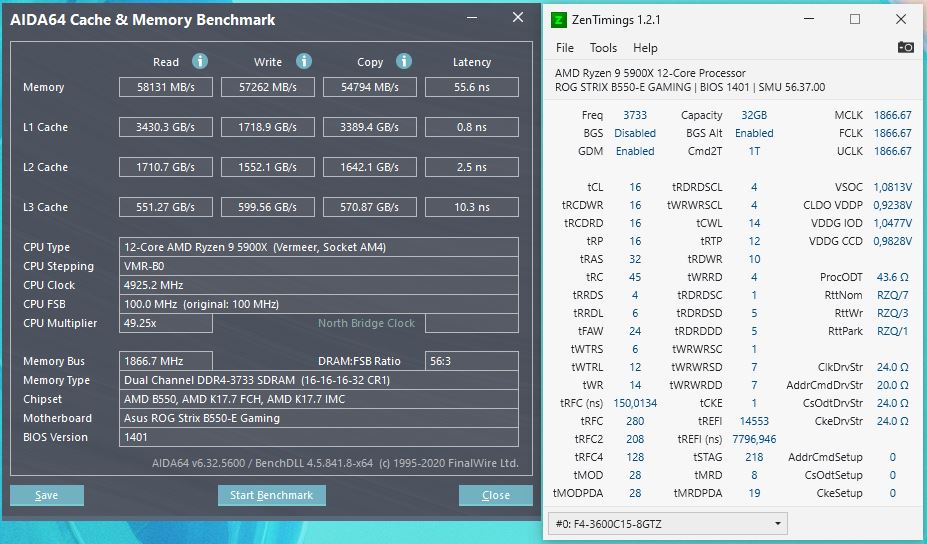Select the L3 Cache Latency value 10.3 ns
The height and width of the screenshot is (544, 927).
(472, 208)
